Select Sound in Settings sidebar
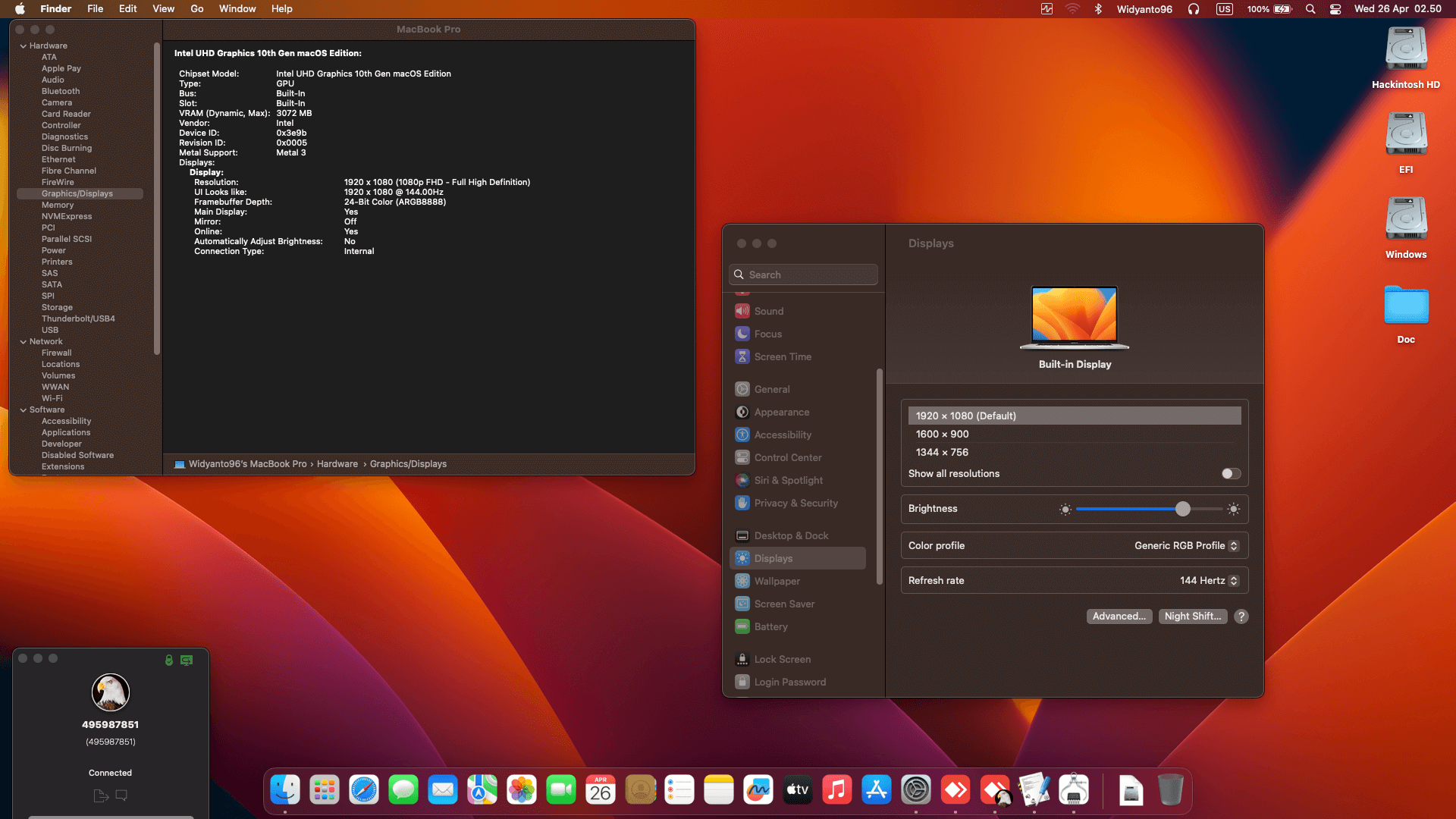 798,312
